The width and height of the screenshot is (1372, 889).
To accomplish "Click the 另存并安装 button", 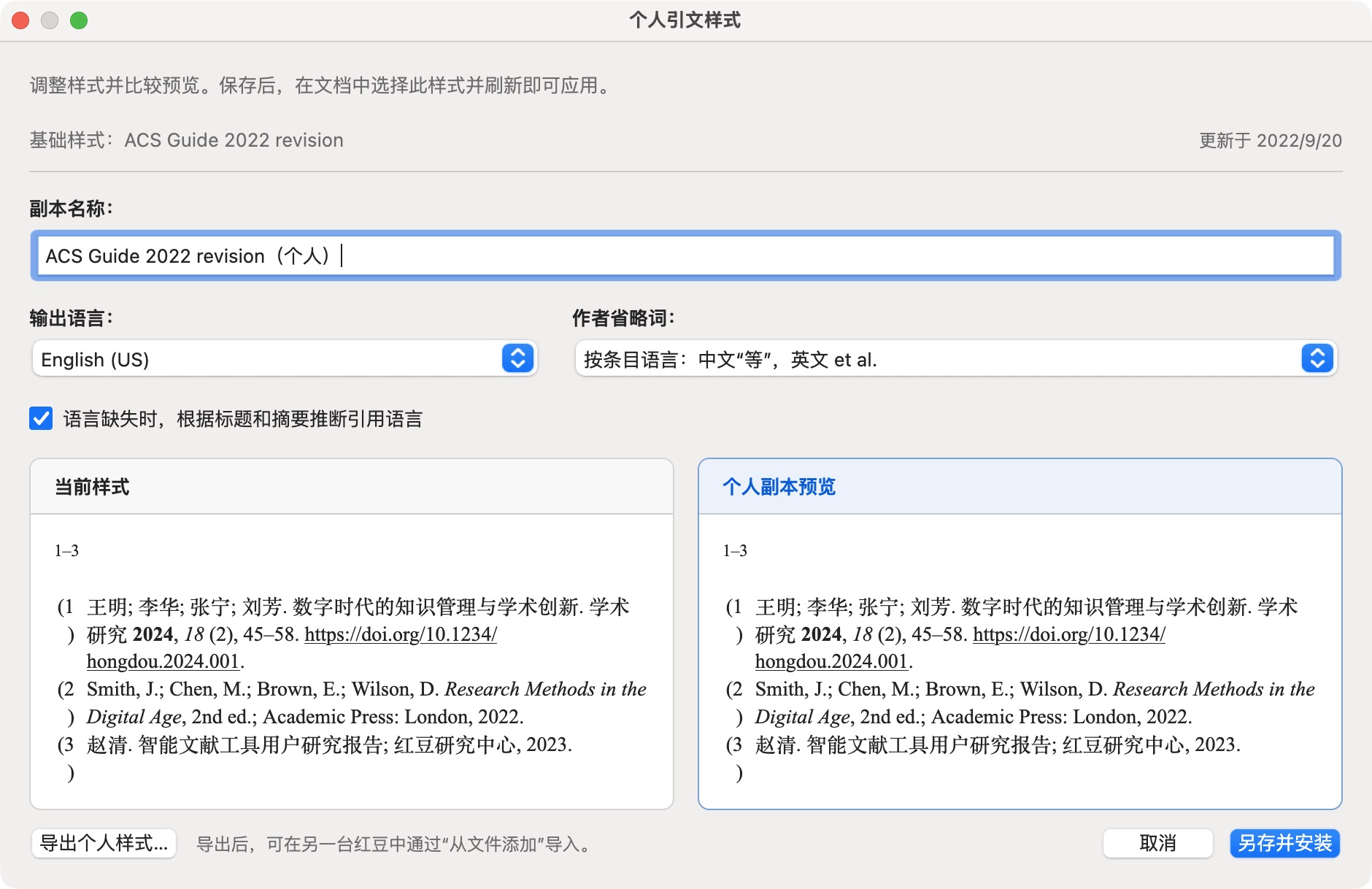I will tap(1284, 844).
